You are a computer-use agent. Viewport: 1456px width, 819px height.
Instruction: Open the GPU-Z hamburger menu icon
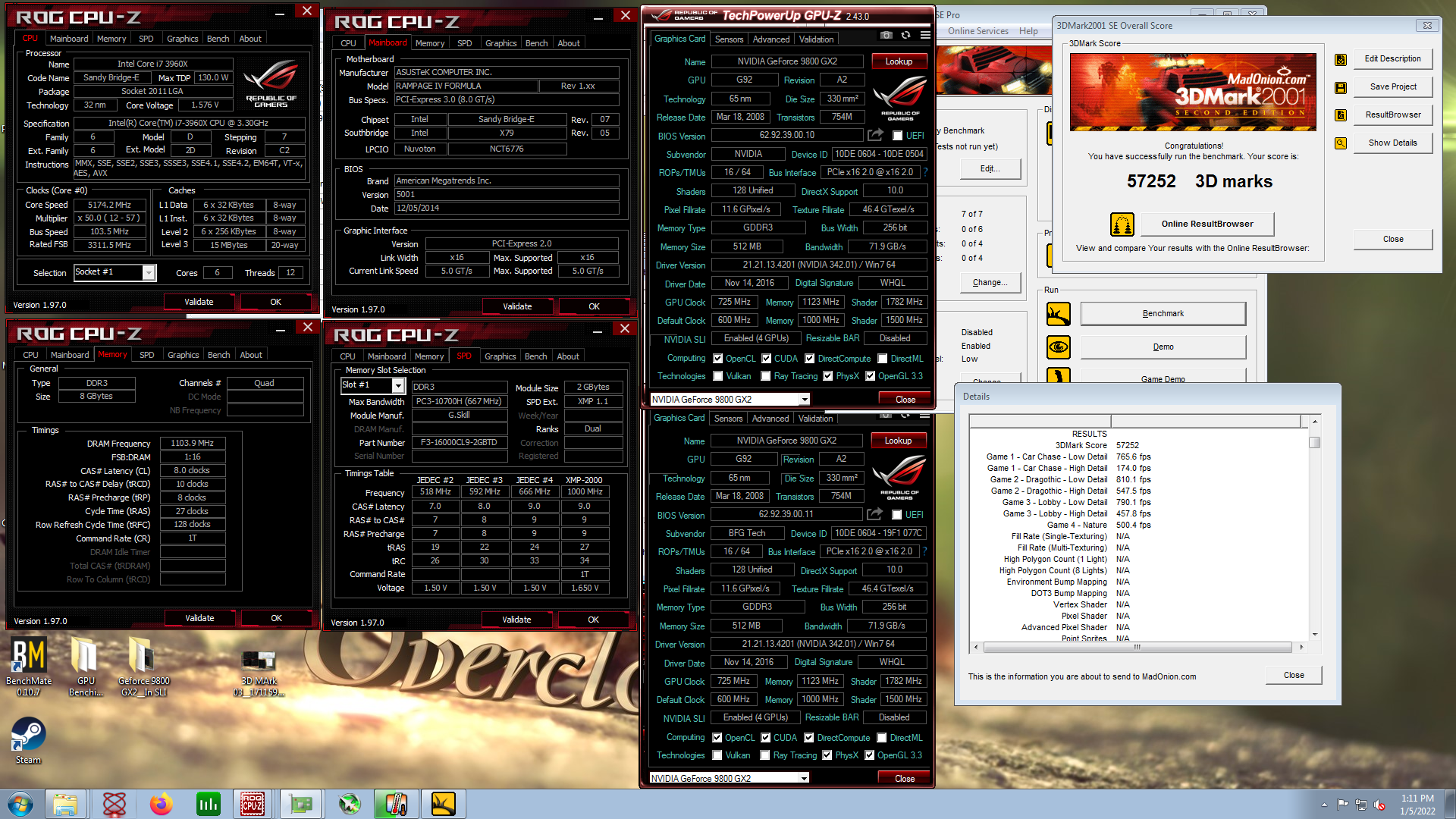click(x=925, y=36)
